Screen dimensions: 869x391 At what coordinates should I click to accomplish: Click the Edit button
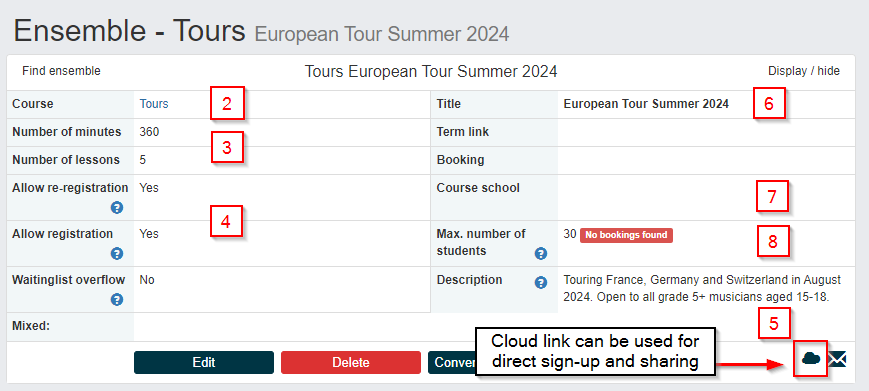click(x=204, y=363)
